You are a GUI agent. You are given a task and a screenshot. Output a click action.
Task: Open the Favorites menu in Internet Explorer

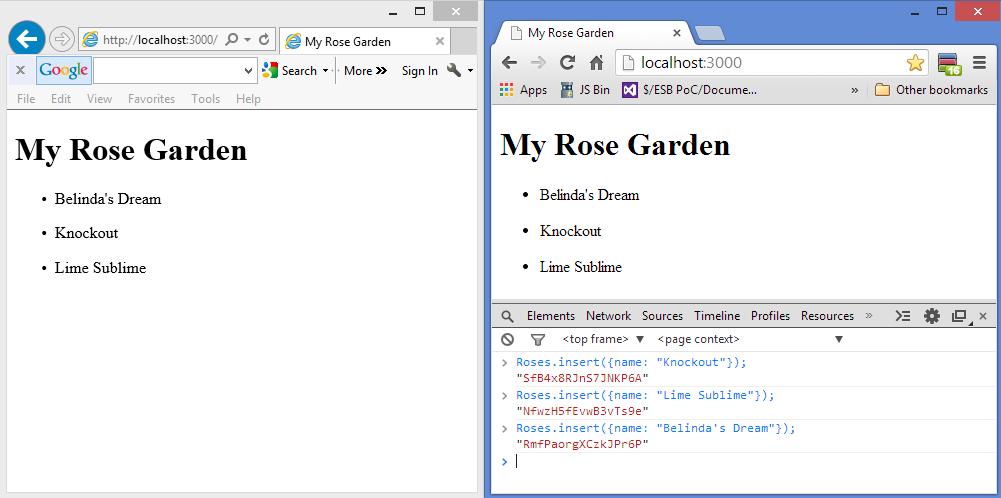(151, 99)
